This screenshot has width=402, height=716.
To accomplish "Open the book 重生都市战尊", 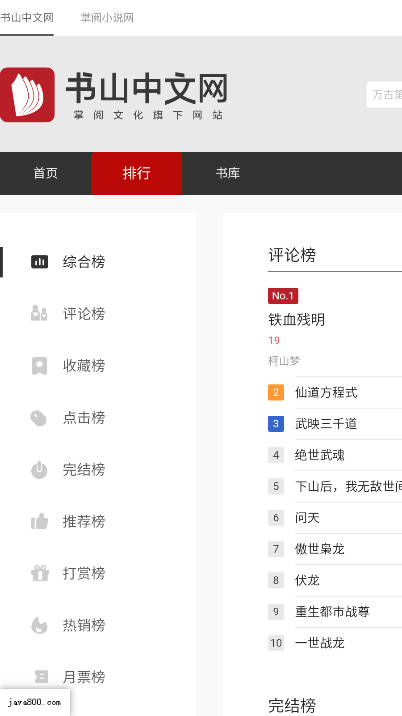I will coord(333,611).
